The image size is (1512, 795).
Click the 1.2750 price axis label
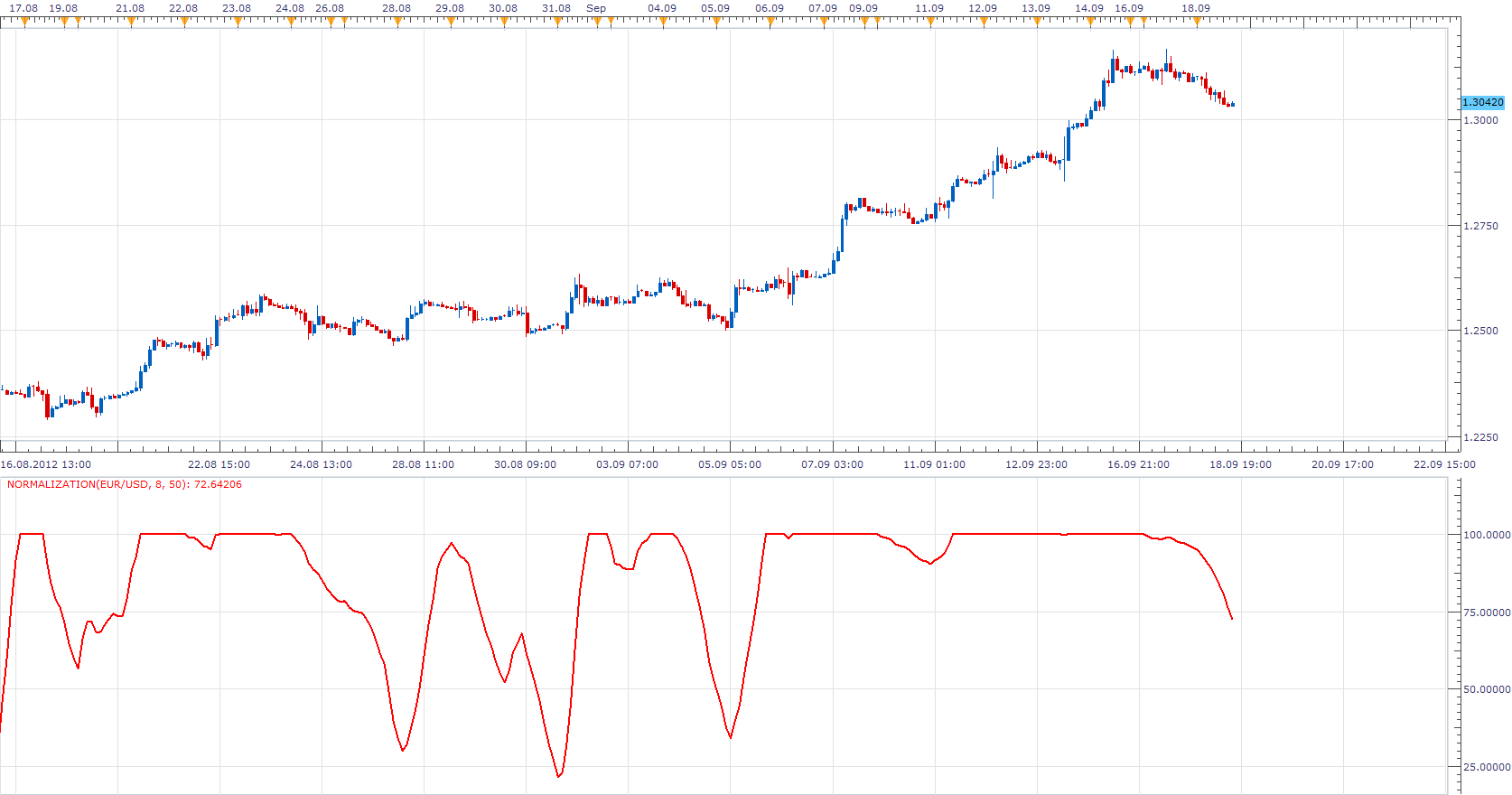(x=1480, y=226)
